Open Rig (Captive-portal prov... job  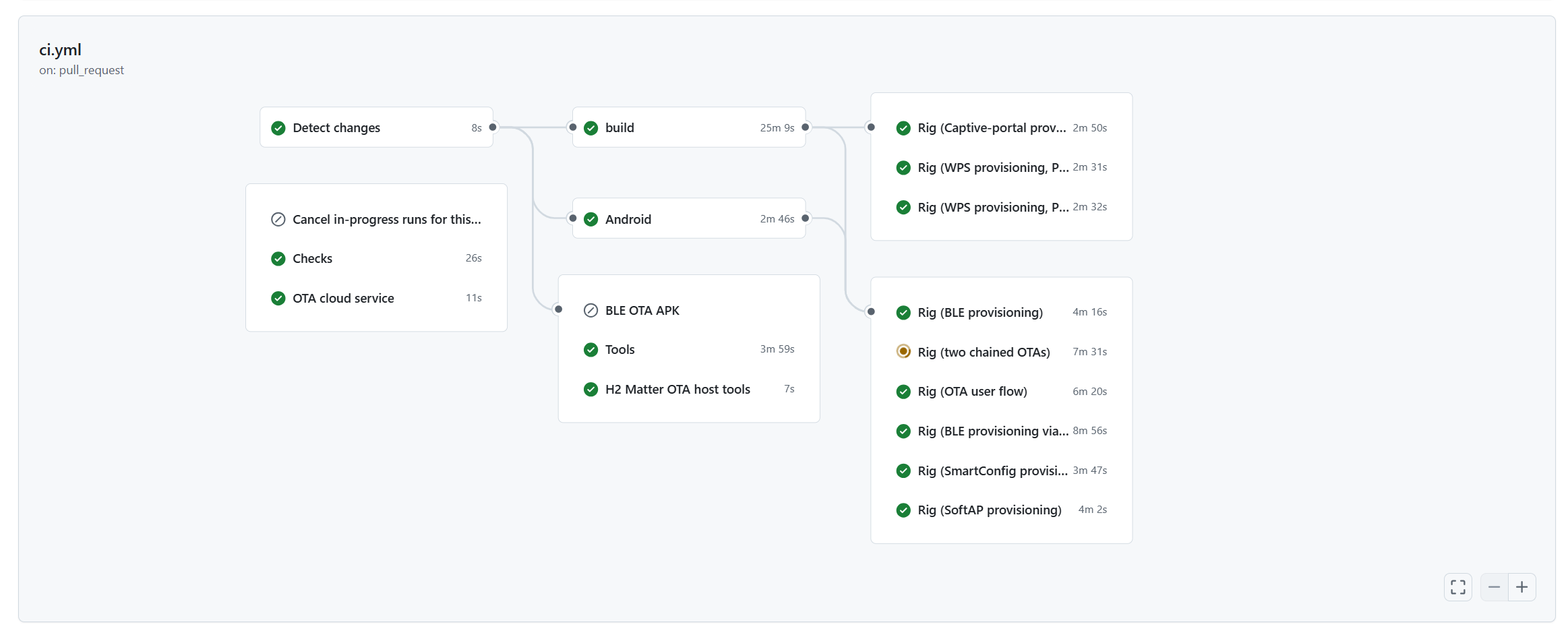click(1002, 127)
